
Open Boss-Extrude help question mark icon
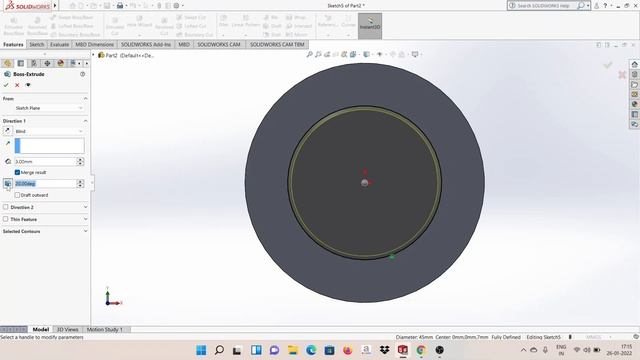coord(82,74)
